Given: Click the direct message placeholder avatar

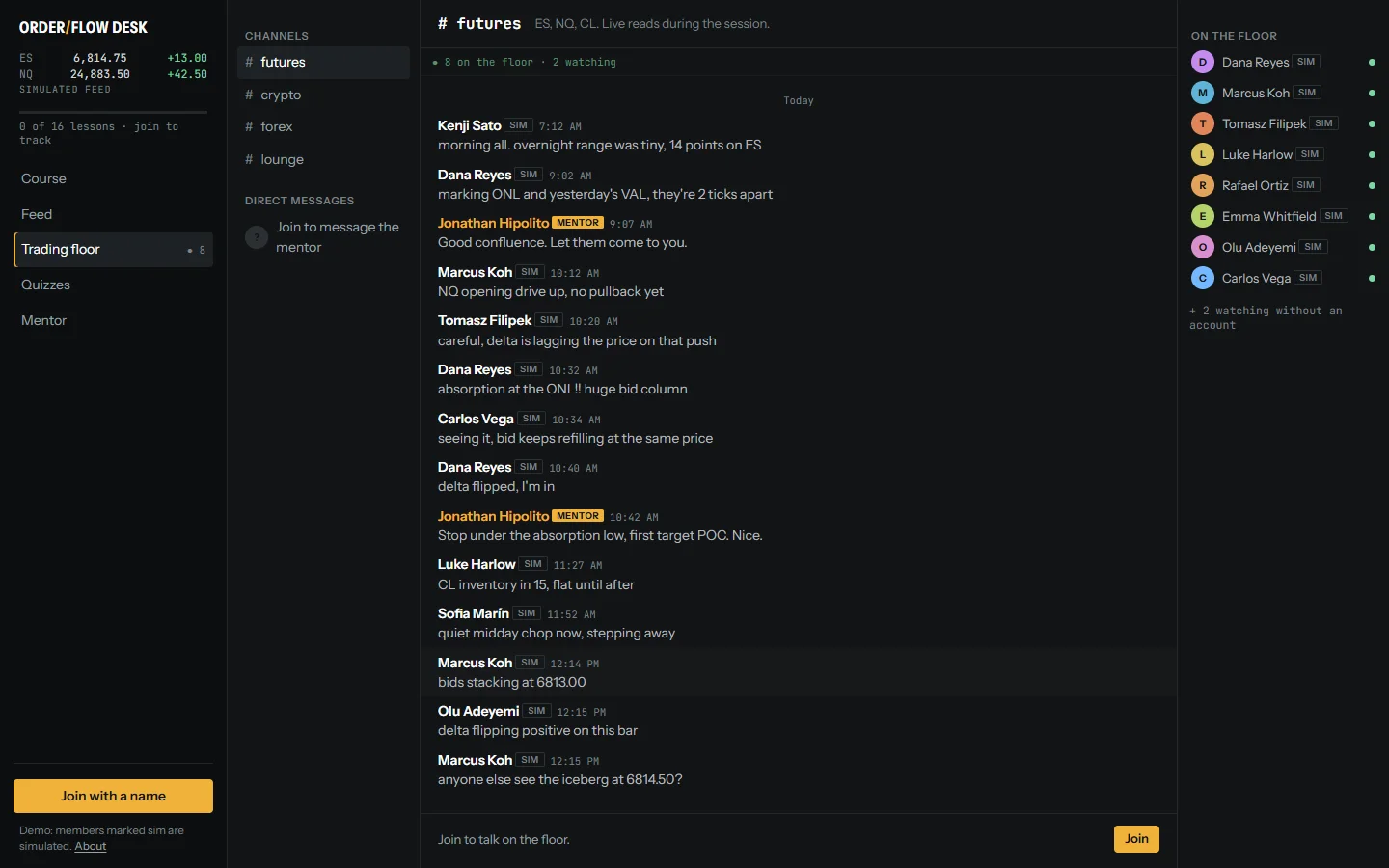Looking at the screenshot, I should point(257,237).
